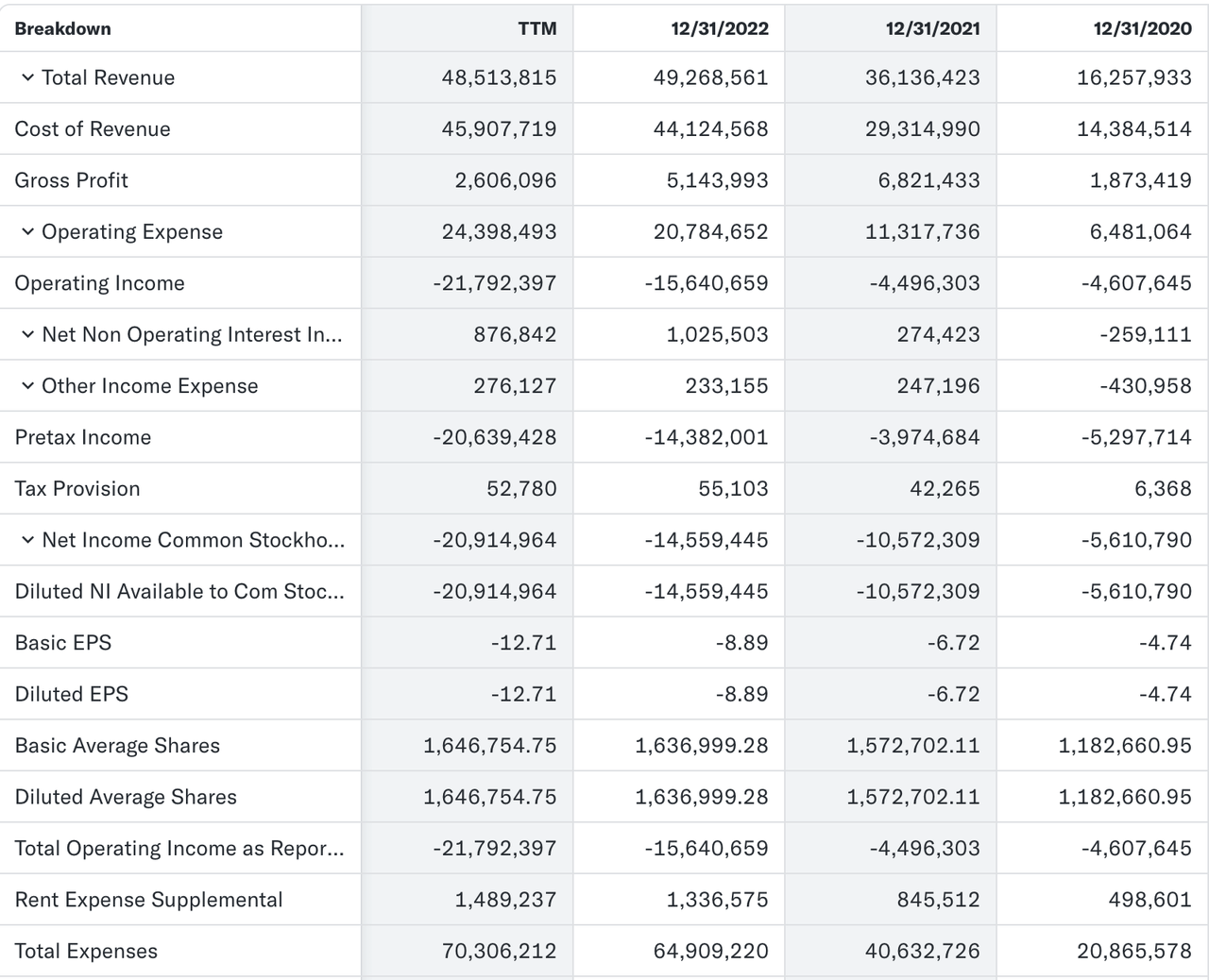Select Gross Profit value 6,821,433

click(x=928, y=180)
